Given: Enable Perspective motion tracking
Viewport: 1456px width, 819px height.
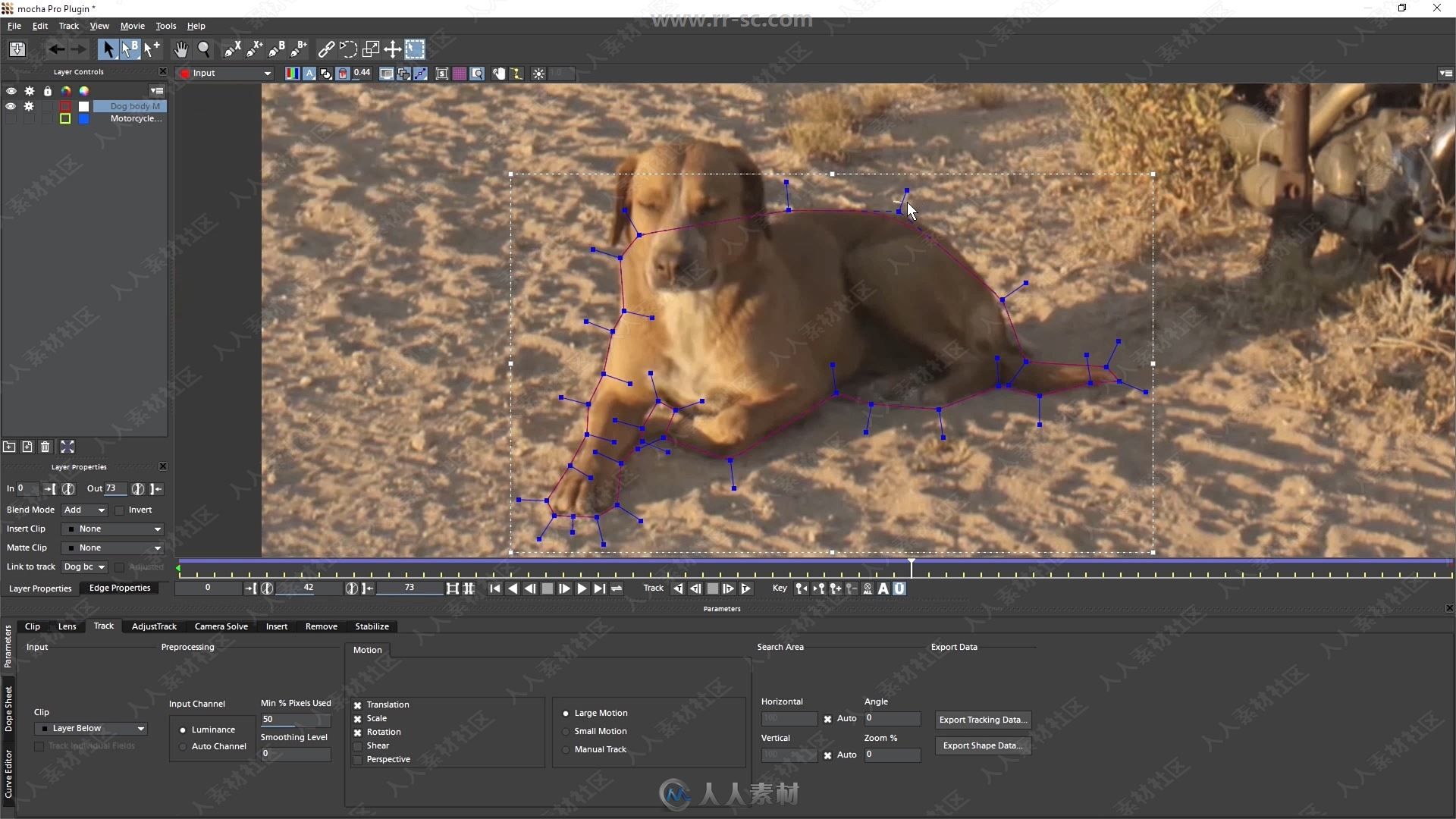Looking at the screenshot, I should click(x=357, y=759).
